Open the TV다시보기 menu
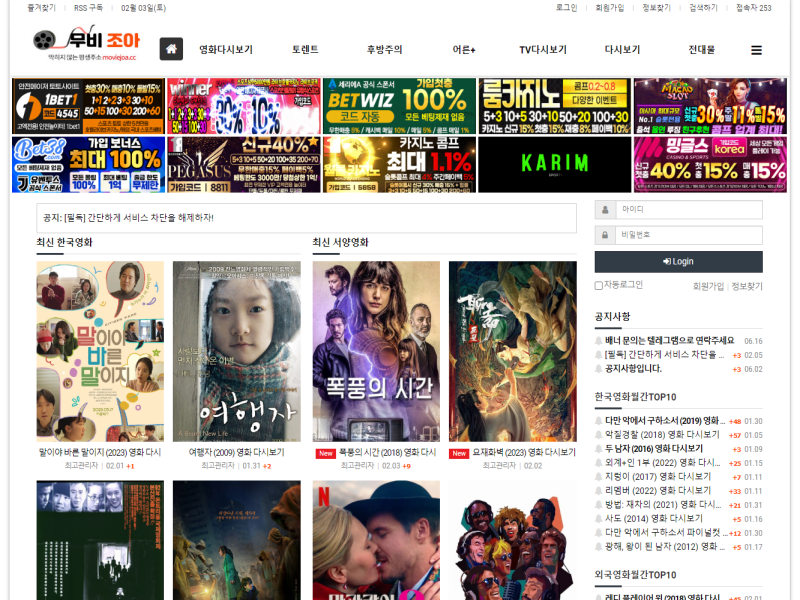The width and height of the screenshot is (800, 600). pyautogui.click(x=542, y=50)
